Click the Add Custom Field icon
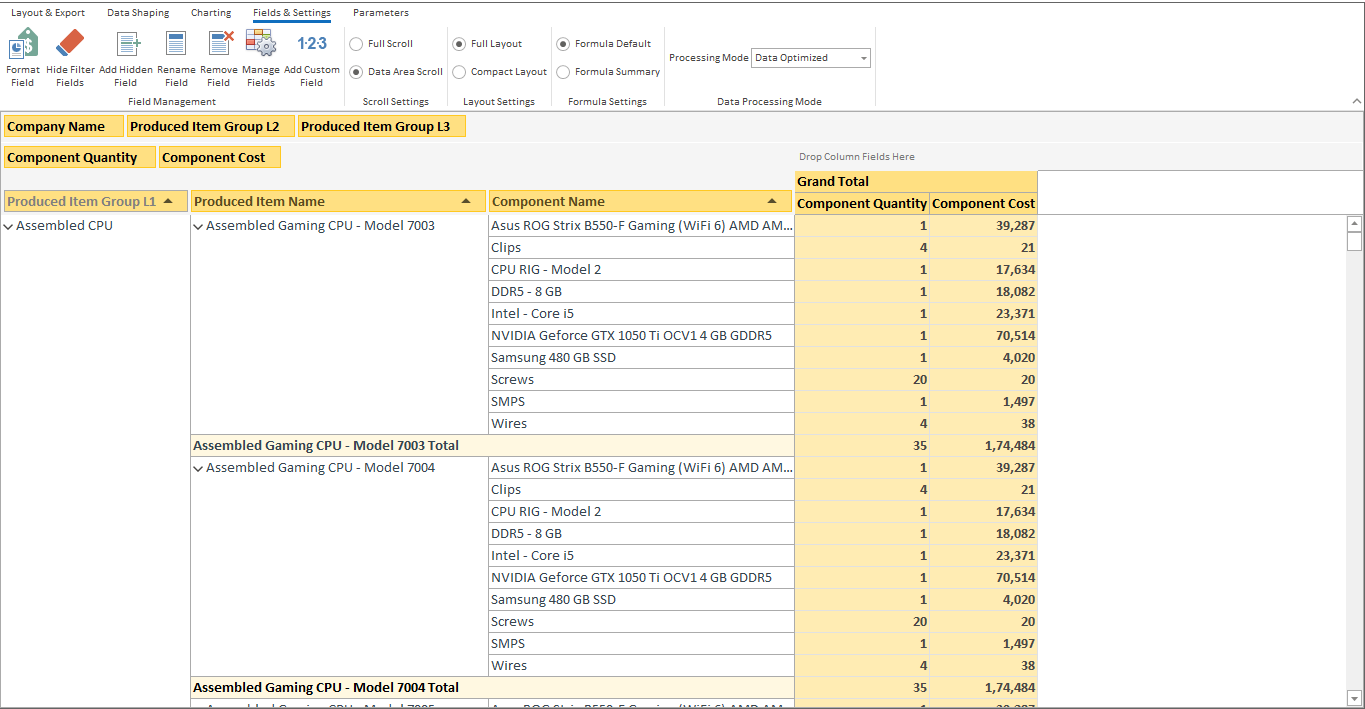Image resolution: width=1365 pixels, height=709 pixels. pyautogui.click(x=312, y=45)
